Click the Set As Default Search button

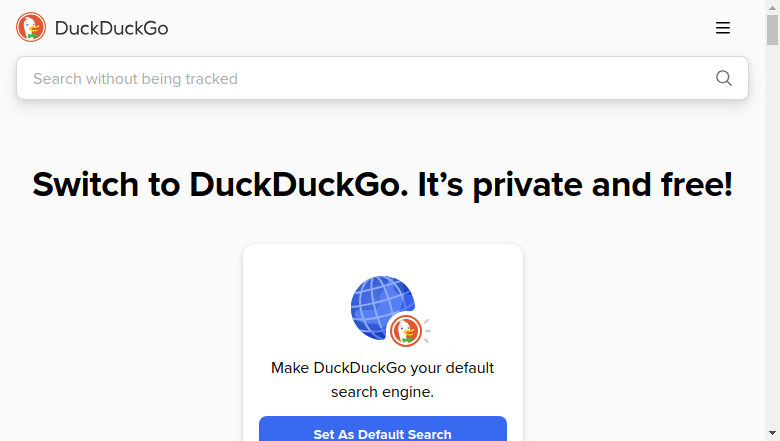[383, 429]
